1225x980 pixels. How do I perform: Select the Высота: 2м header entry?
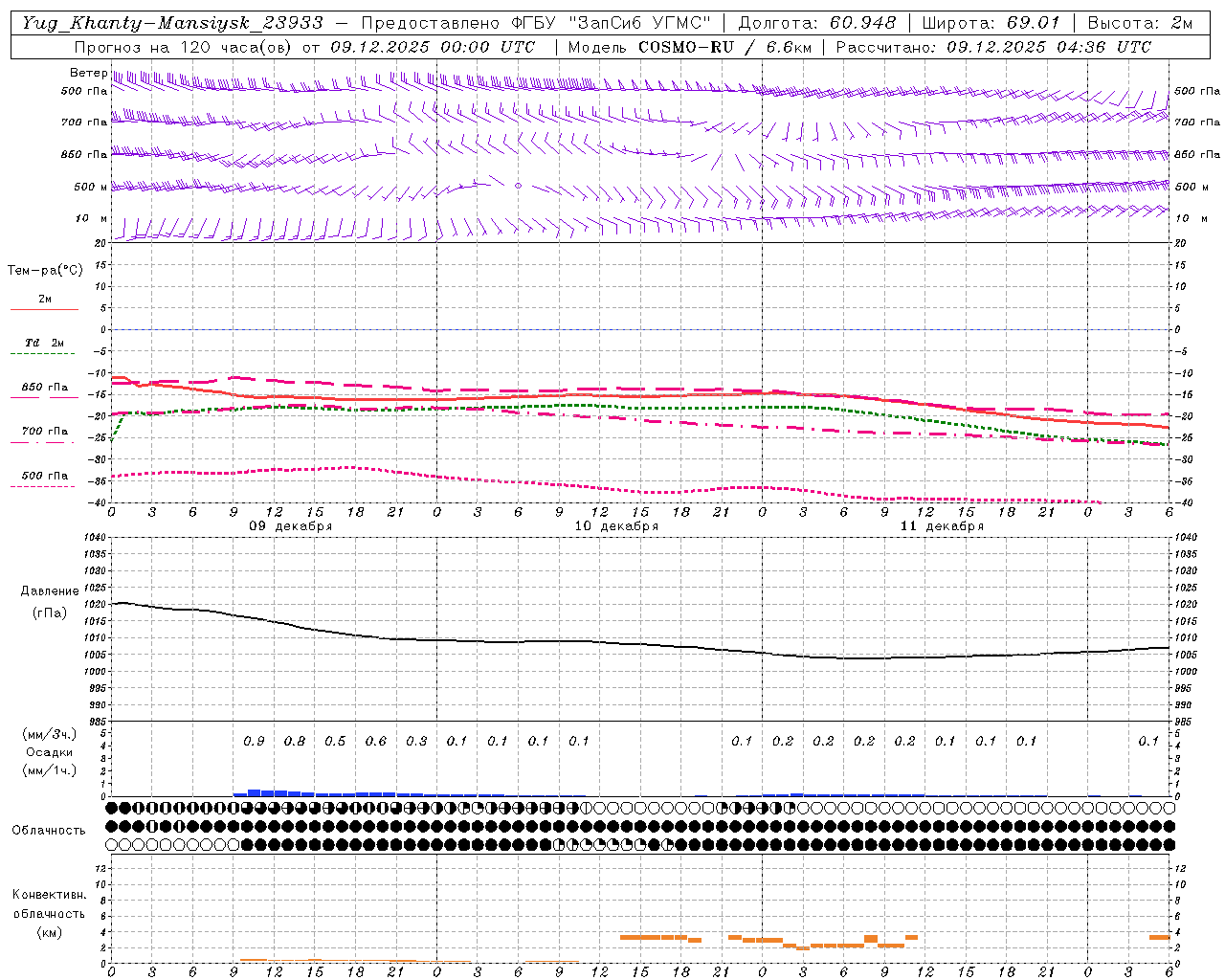click(x=1138, y=23)
